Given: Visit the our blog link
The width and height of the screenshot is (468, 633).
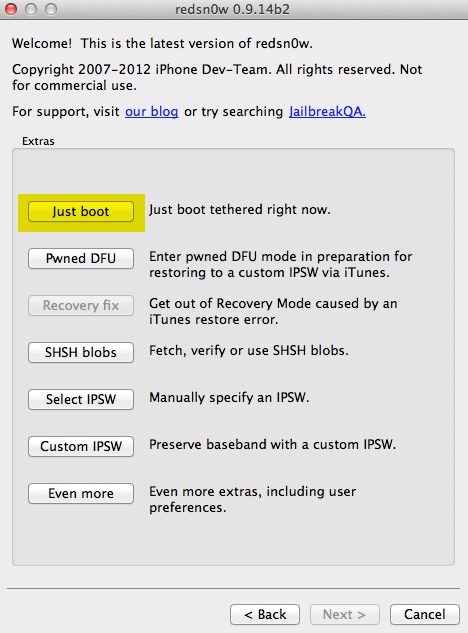Looking at the screenshot, I should pos(151,111).
